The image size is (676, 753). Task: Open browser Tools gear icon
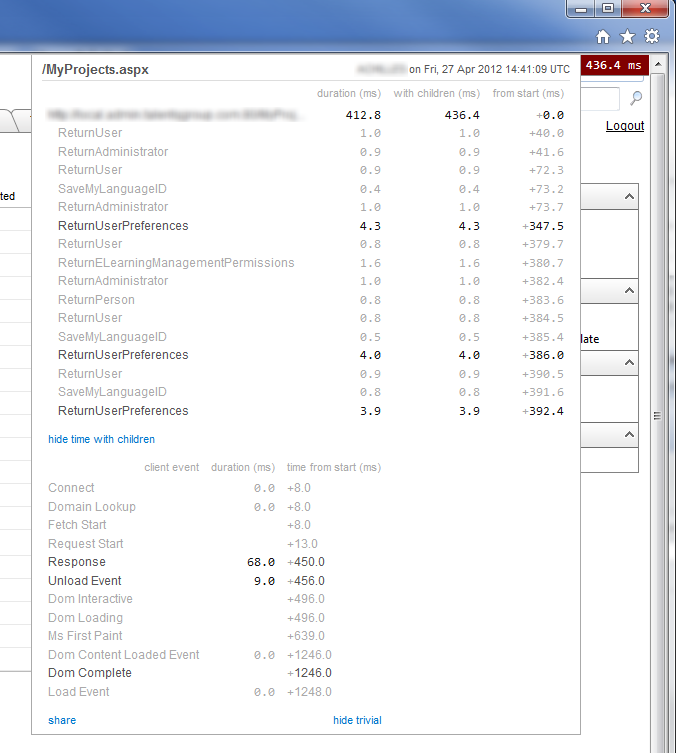pos(652,36)
